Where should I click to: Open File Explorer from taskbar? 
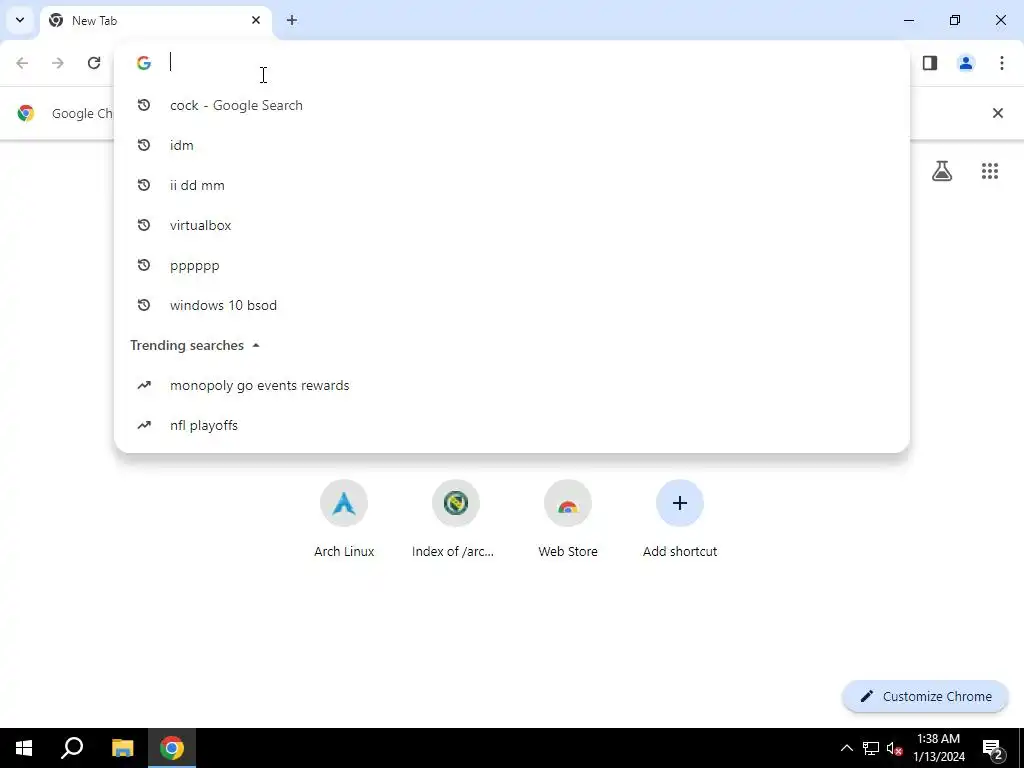tap(122, 748)
